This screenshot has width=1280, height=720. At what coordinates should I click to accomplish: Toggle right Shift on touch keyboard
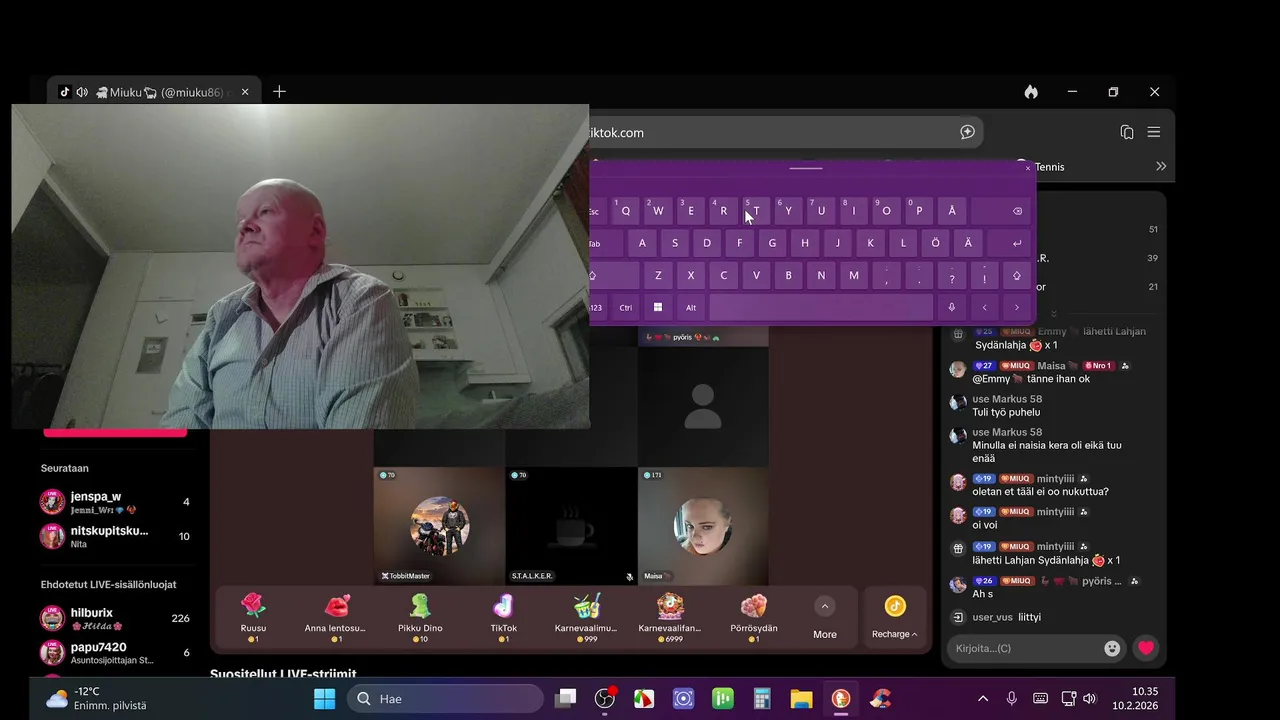[x=1017, y=275]
